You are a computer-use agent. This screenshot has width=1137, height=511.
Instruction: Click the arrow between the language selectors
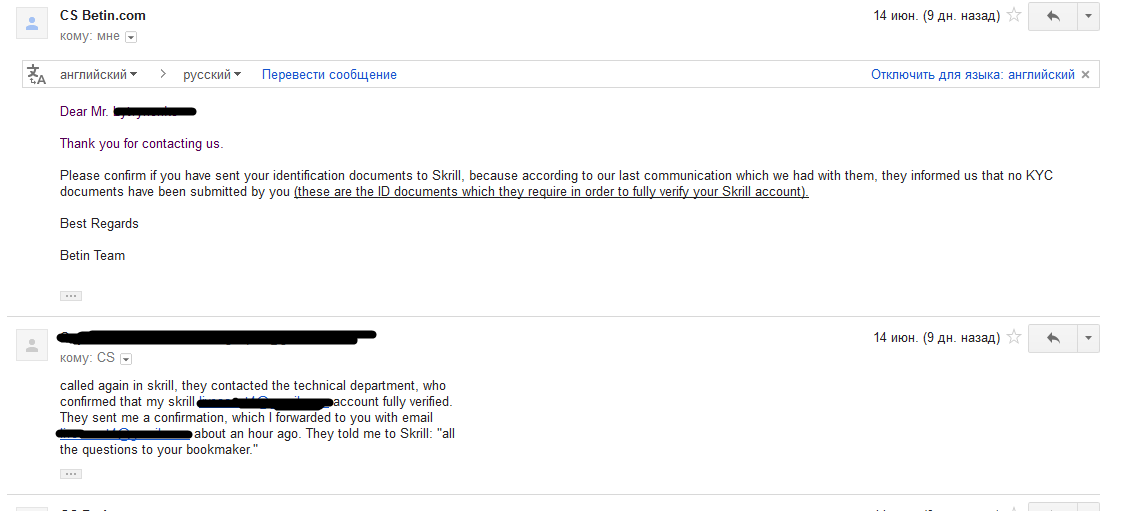click(x=163, y=74)
